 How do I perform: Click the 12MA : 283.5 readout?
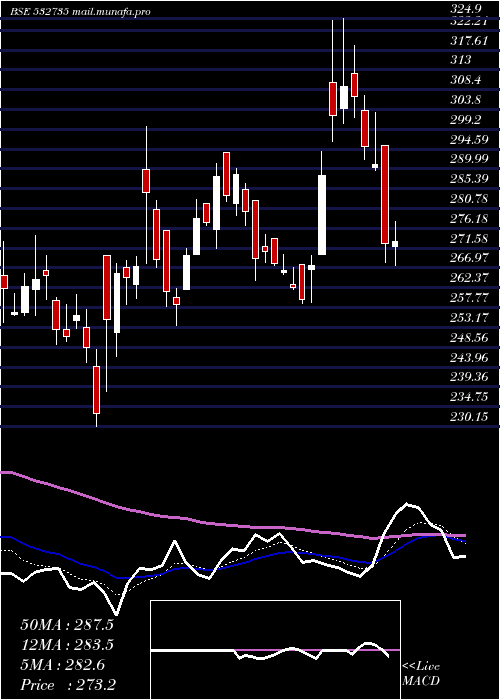pyautogui.click(x=67, y=645)
